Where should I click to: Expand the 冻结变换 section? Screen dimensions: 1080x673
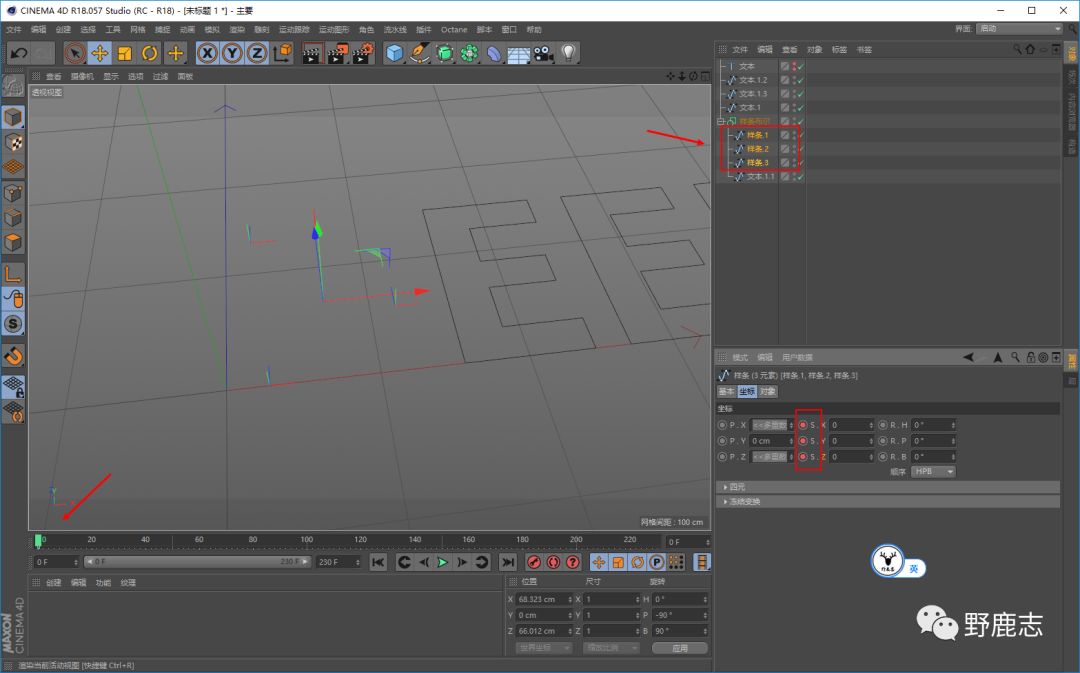pos(744,501)
